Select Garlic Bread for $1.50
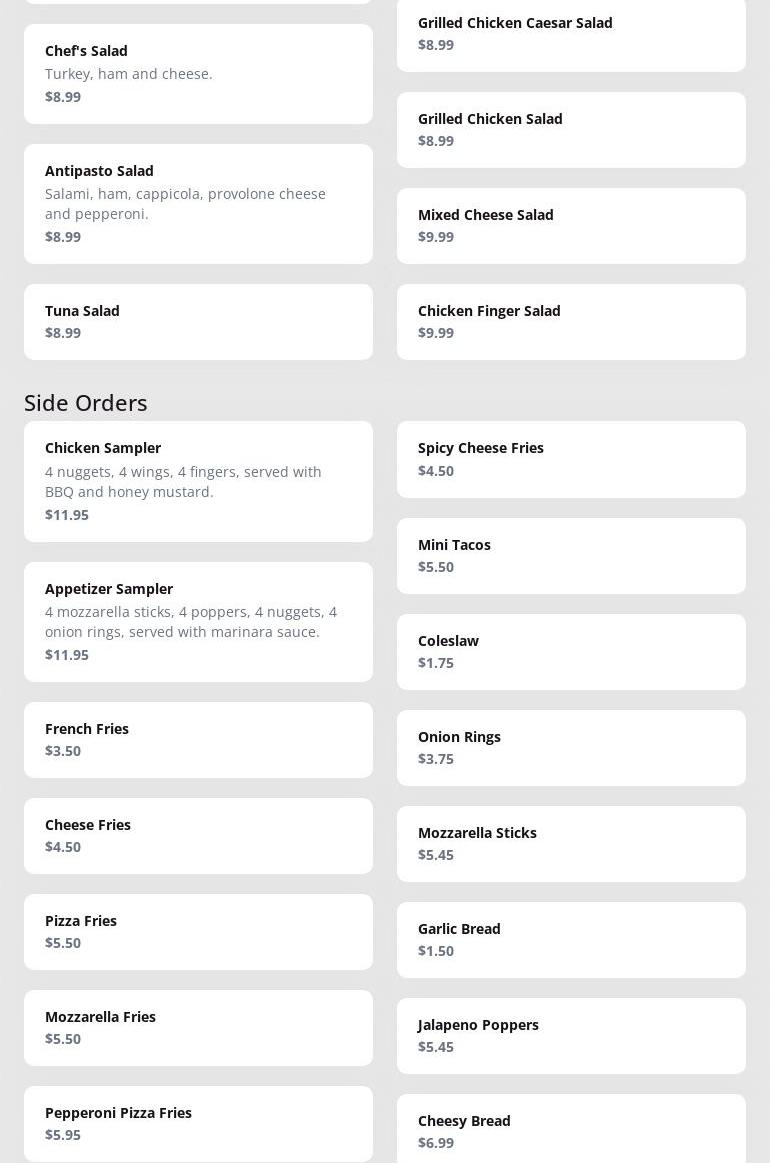This screenshot has width=770, height=1163. (x=571, y=940)
